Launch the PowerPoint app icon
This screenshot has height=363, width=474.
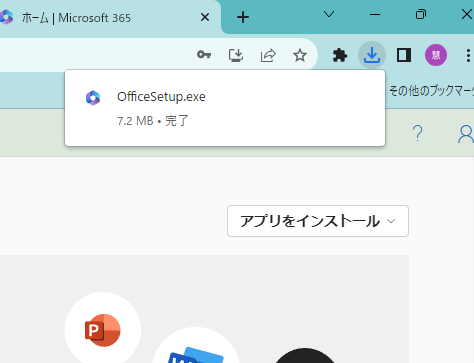103,330
